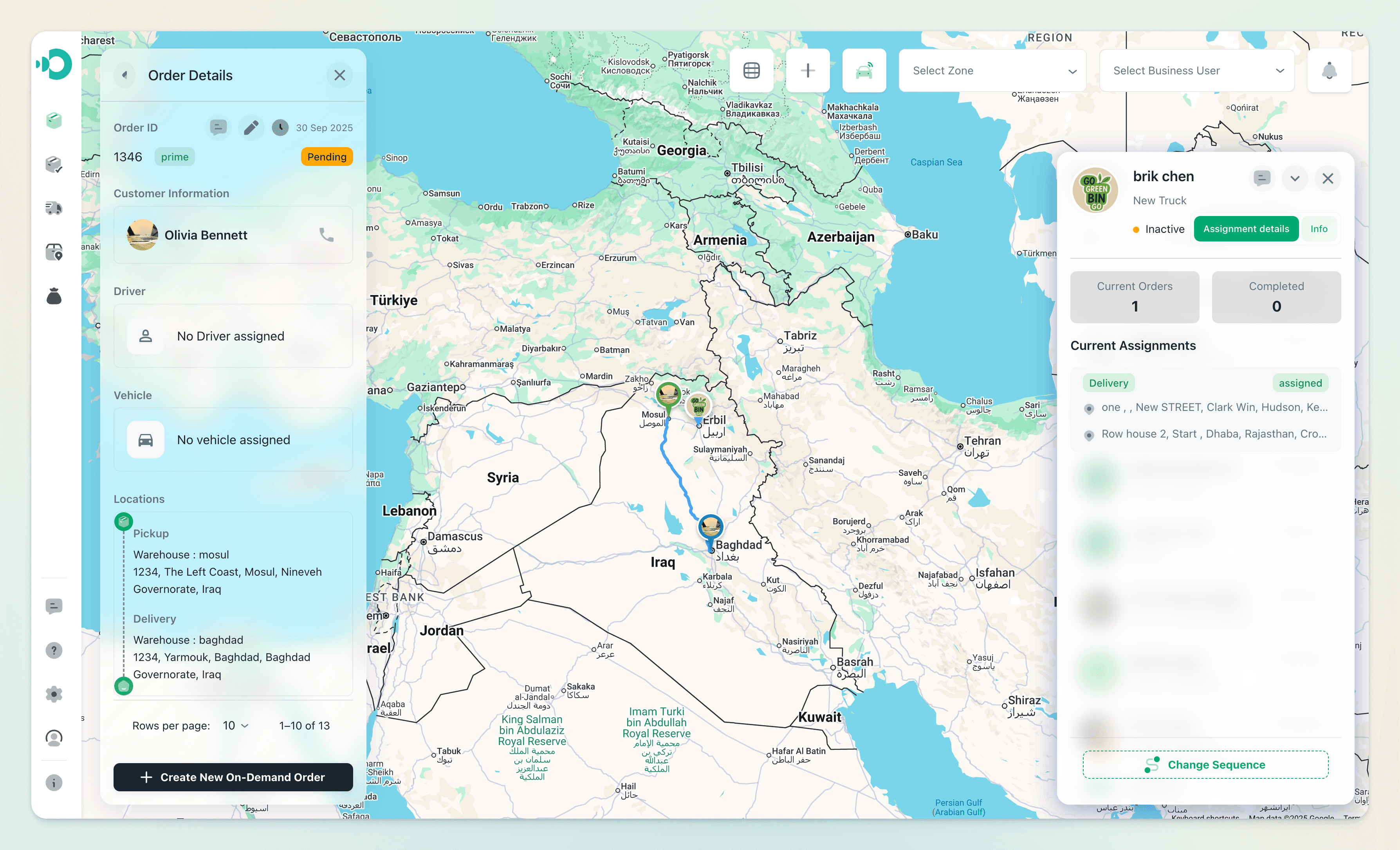
Task: Click Create New On-Demand Order button
Action: pyautogui.click(x=233, y=777)
